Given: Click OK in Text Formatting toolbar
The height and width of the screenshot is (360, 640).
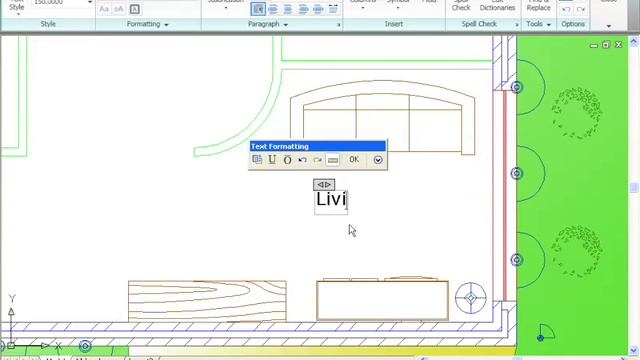Looking at the screenshot, I should (x=354, y=160).
